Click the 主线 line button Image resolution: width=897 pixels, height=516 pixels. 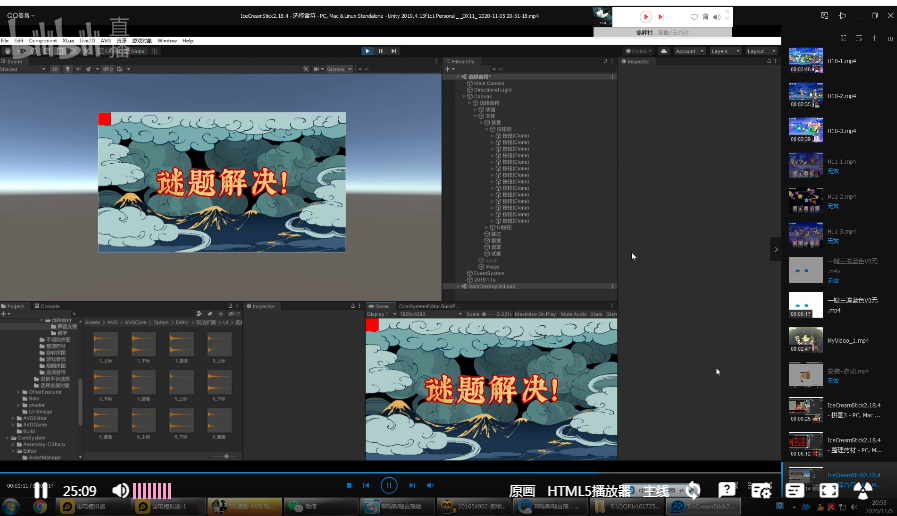656,491
